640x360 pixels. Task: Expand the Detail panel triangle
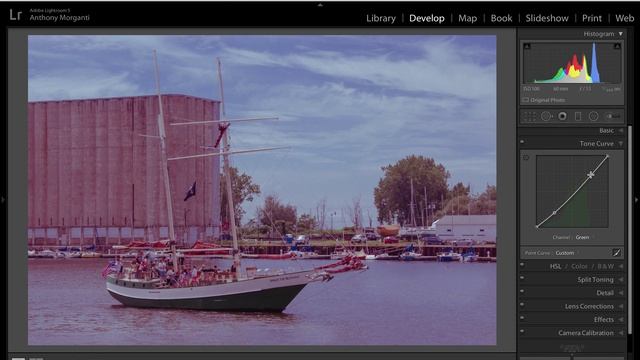pos(621,293)
